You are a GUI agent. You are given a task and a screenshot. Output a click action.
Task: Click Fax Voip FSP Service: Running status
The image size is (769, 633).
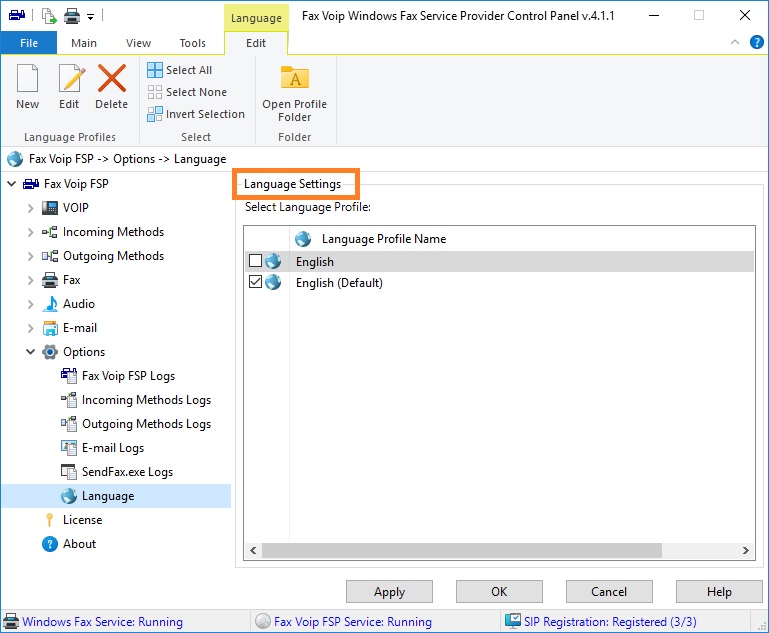coord(353,622)
